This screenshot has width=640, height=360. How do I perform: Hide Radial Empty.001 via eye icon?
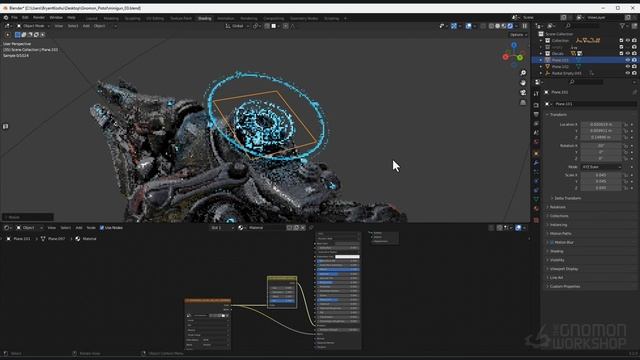point(628,73)
